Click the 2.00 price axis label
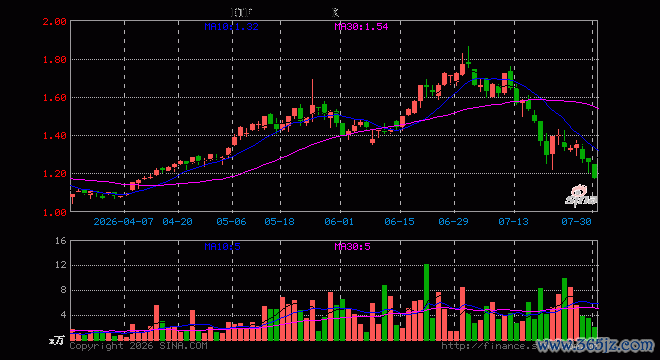 click(55, 21)
